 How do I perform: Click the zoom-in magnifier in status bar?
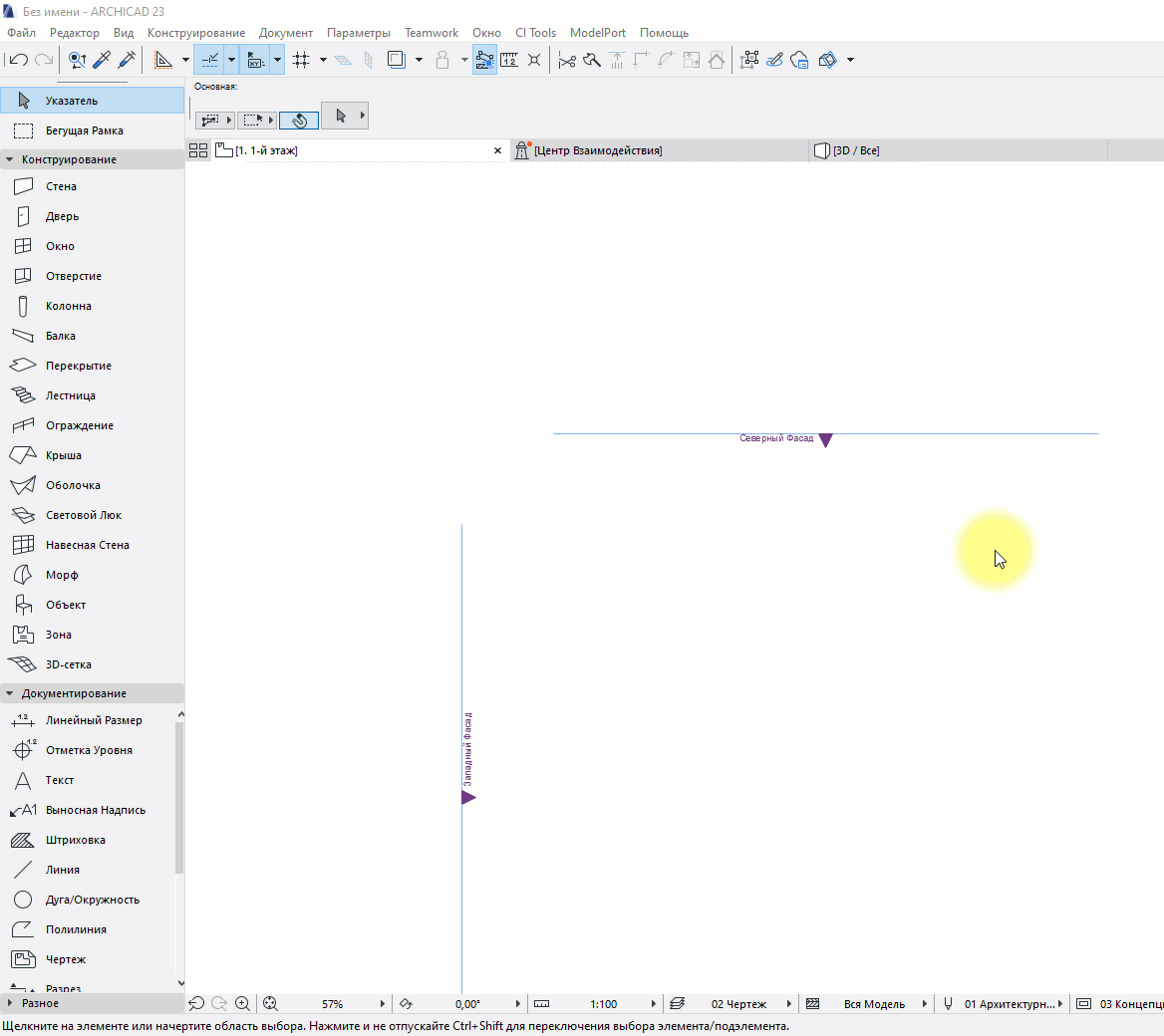(x=243, y=1004)
